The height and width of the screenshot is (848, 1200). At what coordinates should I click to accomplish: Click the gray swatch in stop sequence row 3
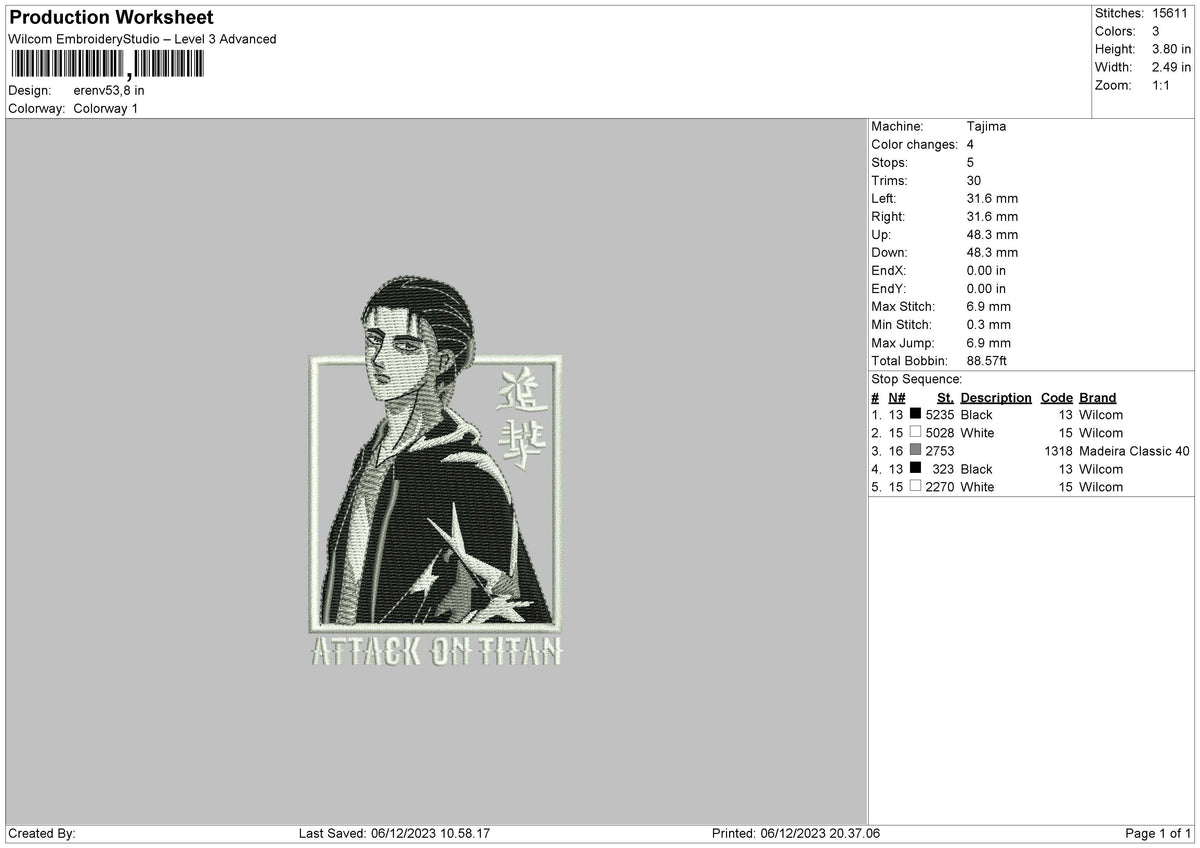tap(915, 451)
